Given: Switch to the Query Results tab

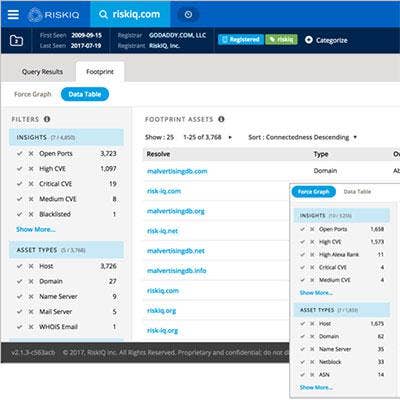Looking at the screenshot, I should [42, 72].
